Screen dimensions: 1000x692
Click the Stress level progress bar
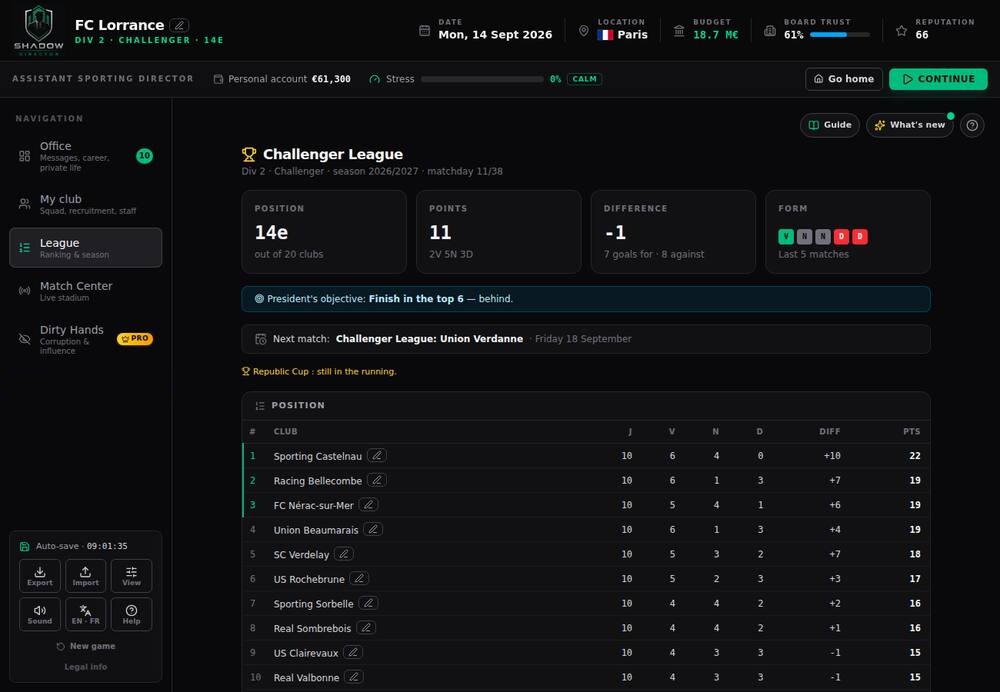tap(482, 79)
